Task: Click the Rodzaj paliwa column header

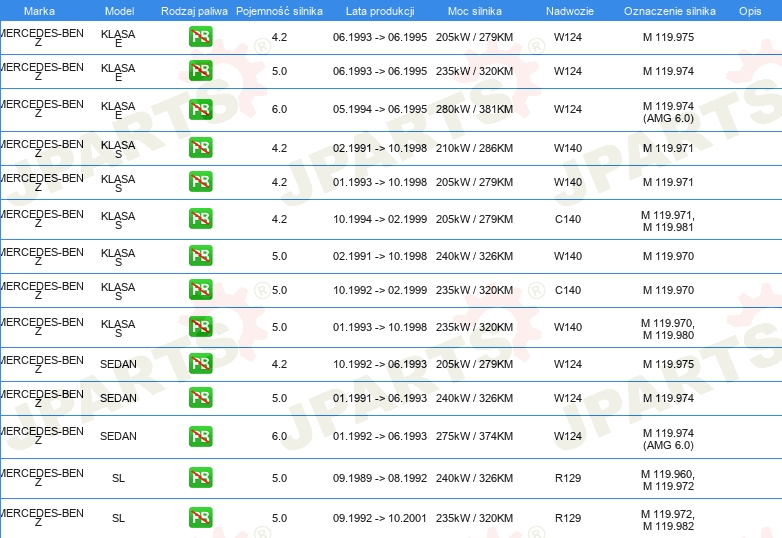Action: coord(195,11)
